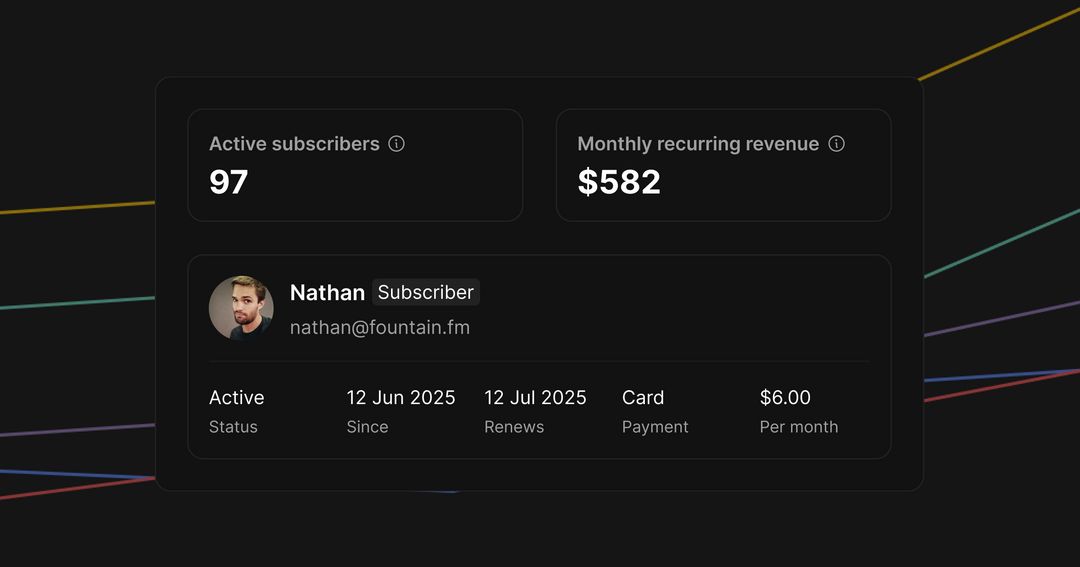Click the 12 Jun 2025 start date
The width and height of the screenshot is (1080, 567).
401,397
